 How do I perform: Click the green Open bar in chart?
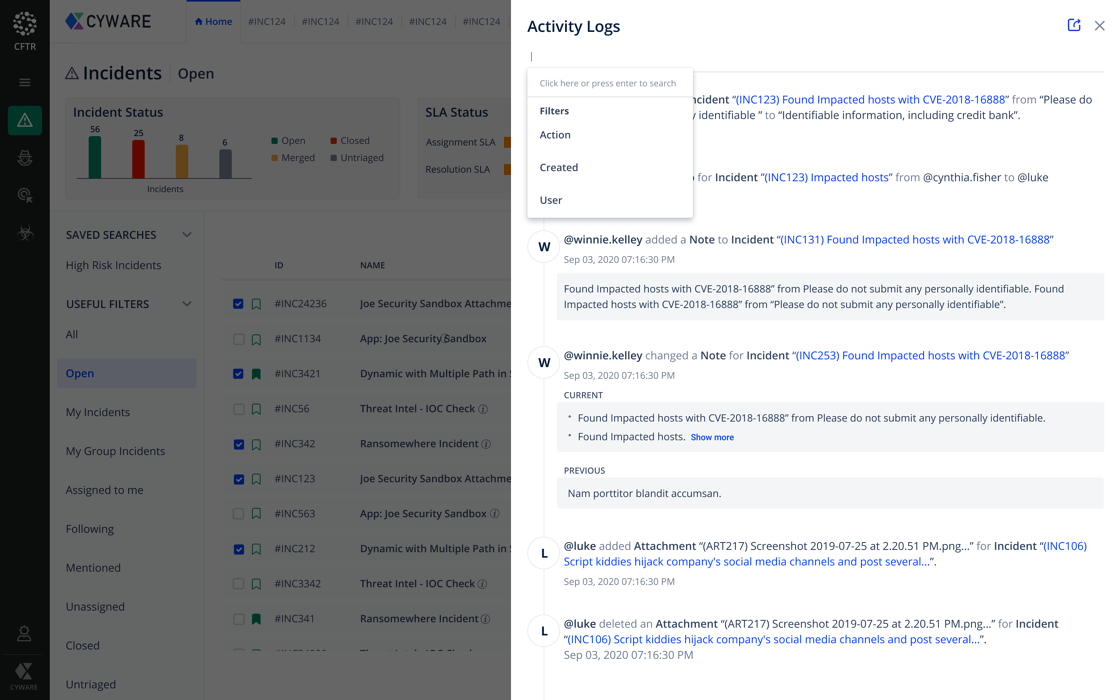[95, 158]
